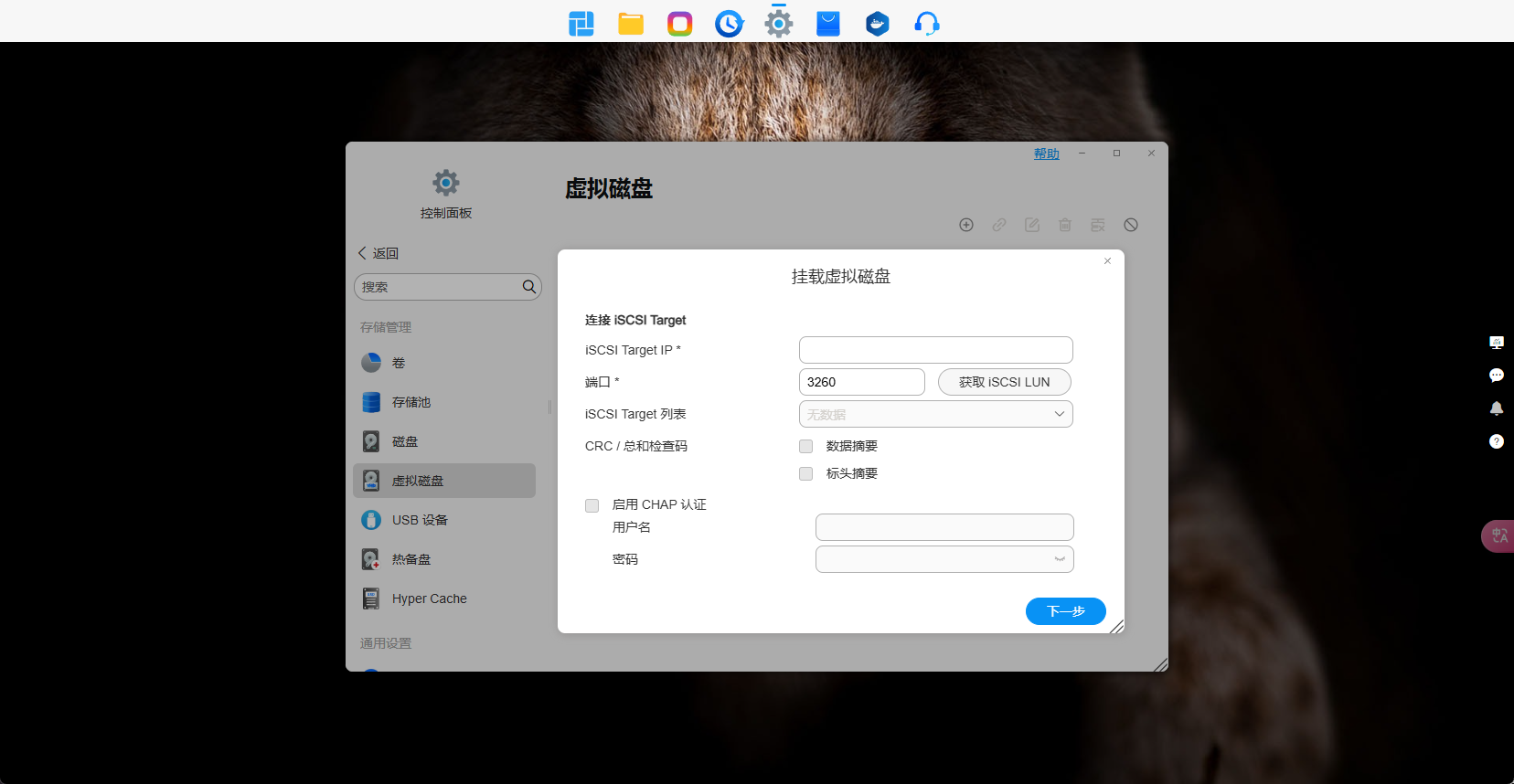Image resolution: width=1514 pixels, height=784 pixels.
Task: Click the 返回 back link
Action: click(378, 253)
